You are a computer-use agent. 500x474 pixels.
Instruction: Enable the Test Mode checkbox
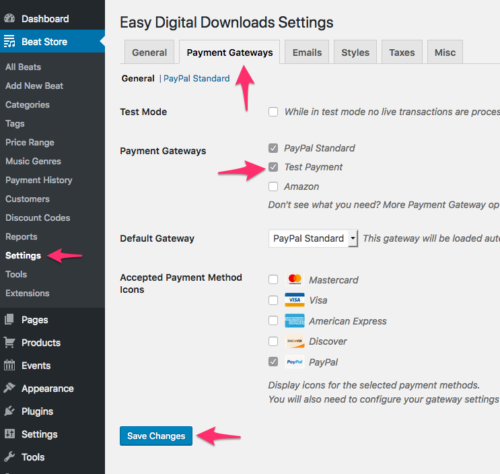click(273, 112)
